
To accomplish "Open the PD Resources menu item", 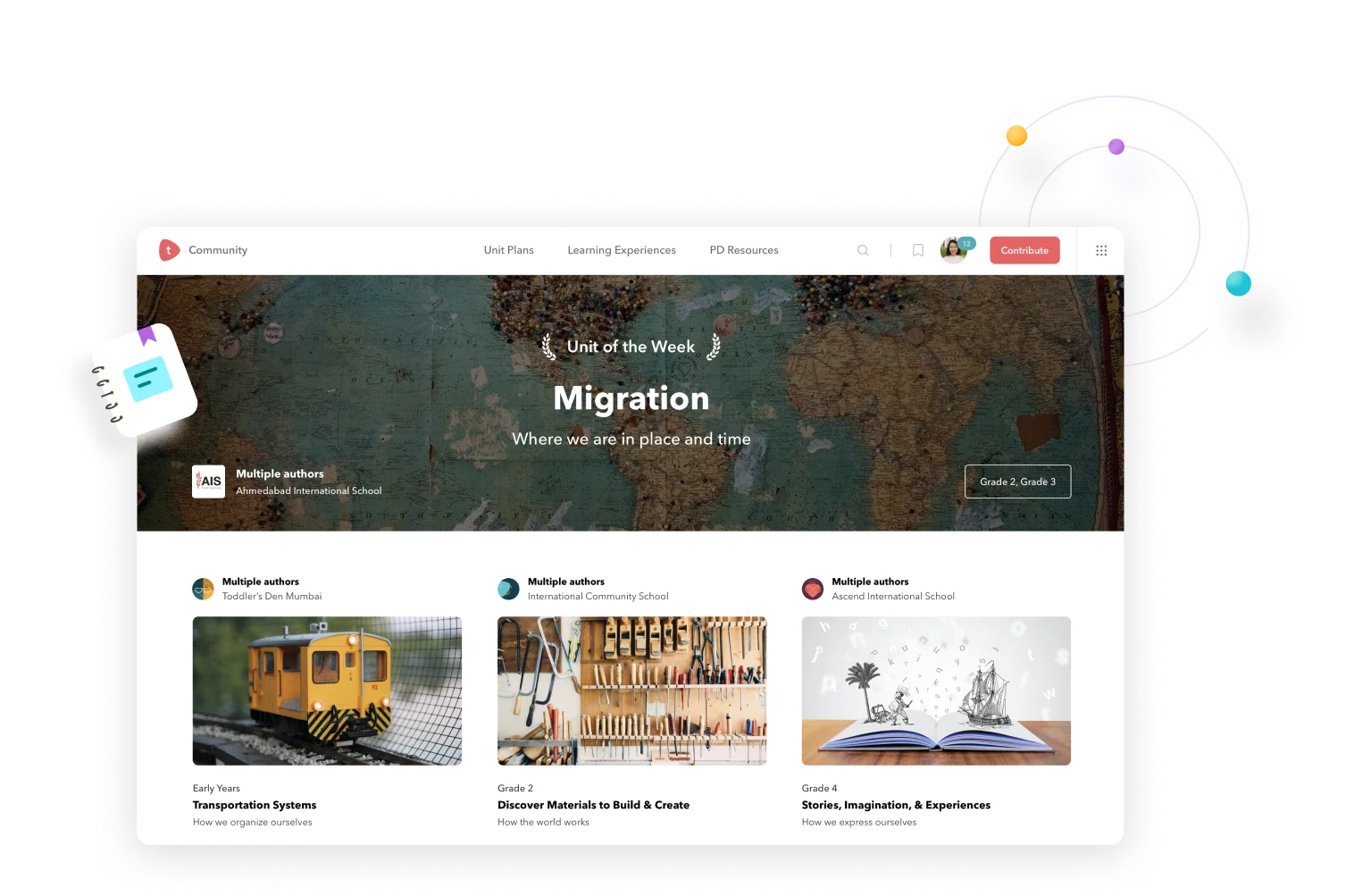I will (743, 250).
